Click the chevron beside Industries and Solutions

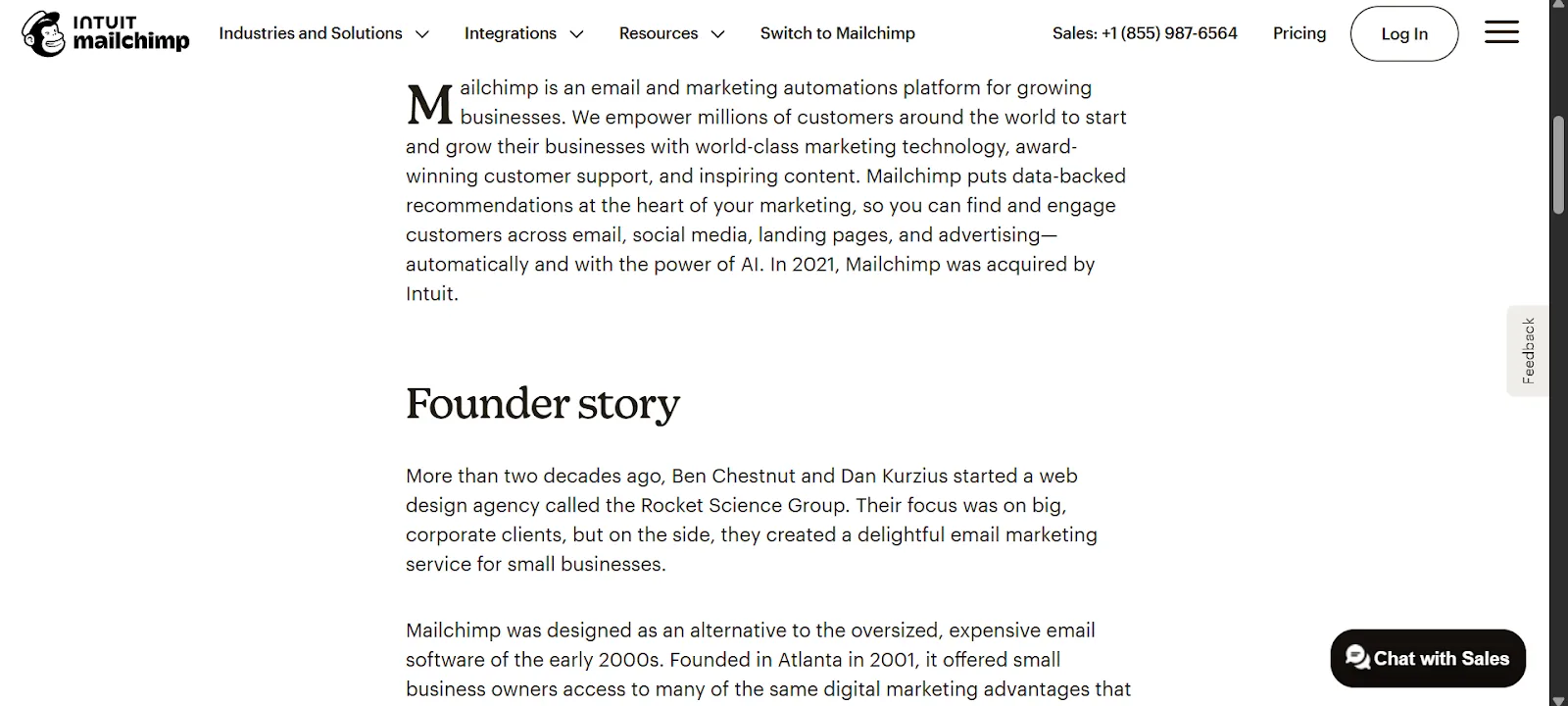coord(422,33)
